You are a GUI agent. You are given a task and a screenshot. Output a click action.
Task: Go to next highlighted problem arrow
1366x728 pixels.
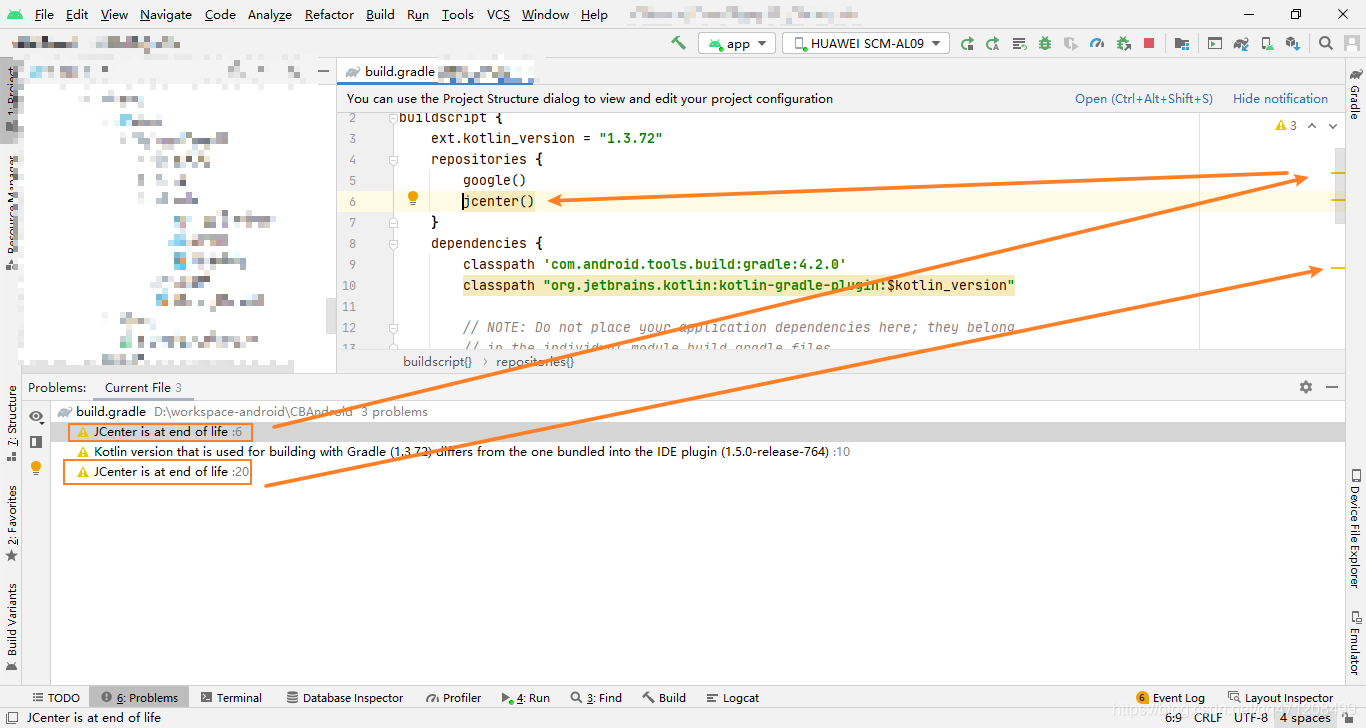1333,125
